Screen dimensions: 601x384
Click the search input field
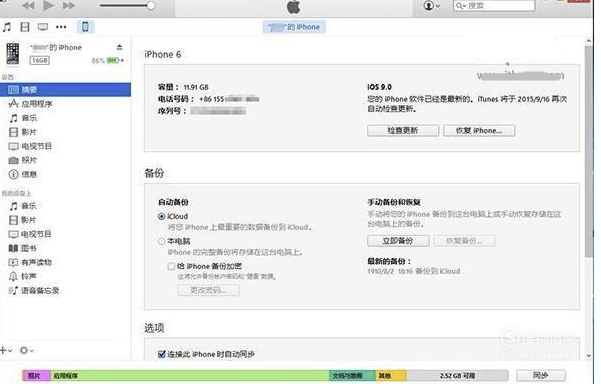(494, 6)
